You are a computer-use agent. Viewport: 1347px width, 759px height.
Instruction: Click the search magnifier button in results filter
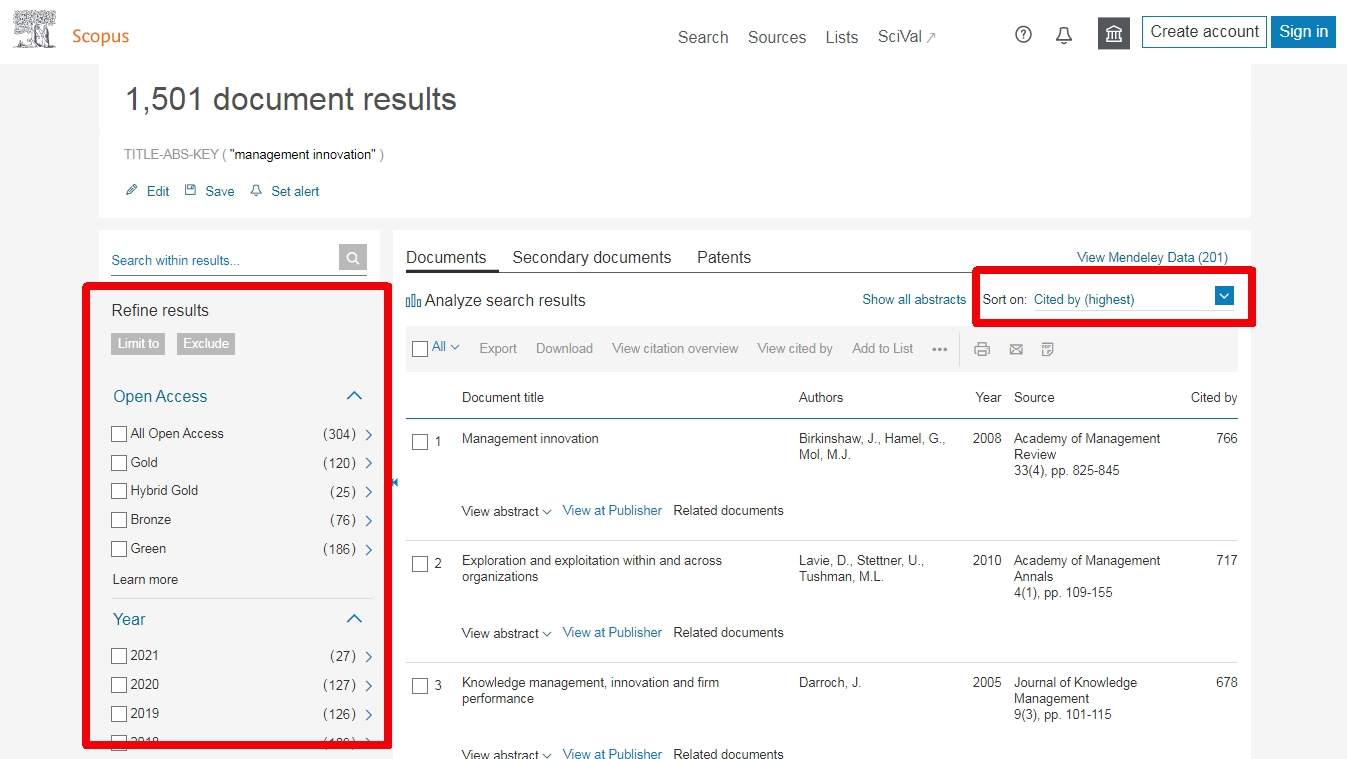pos(353,258)
